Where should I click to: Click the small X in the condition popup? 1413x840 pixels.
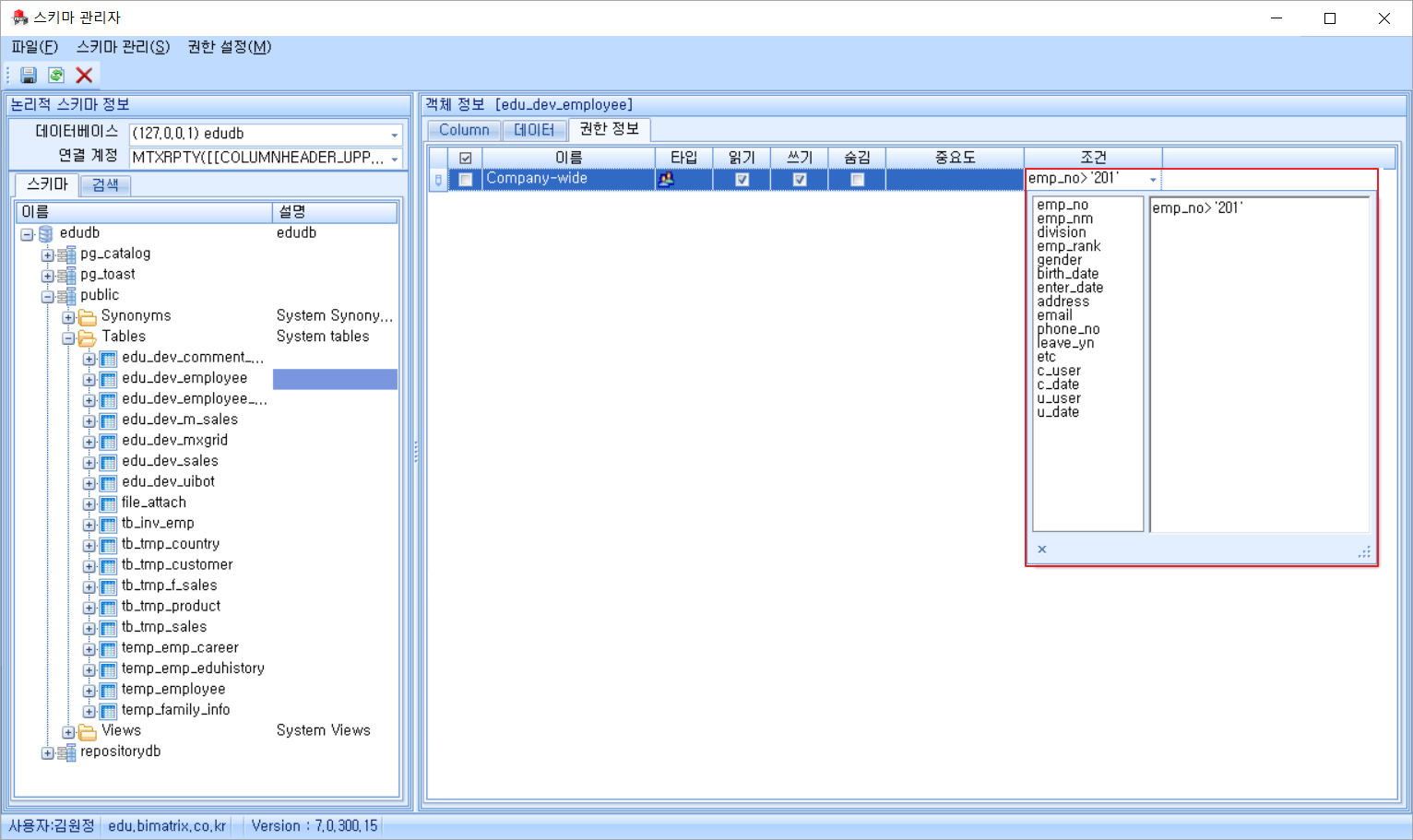point(1041,550)
